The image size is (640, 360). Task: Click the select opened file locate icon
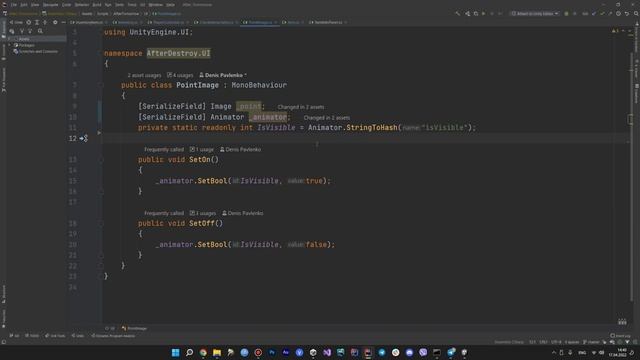pyautogui.click(x=29, y=22)
